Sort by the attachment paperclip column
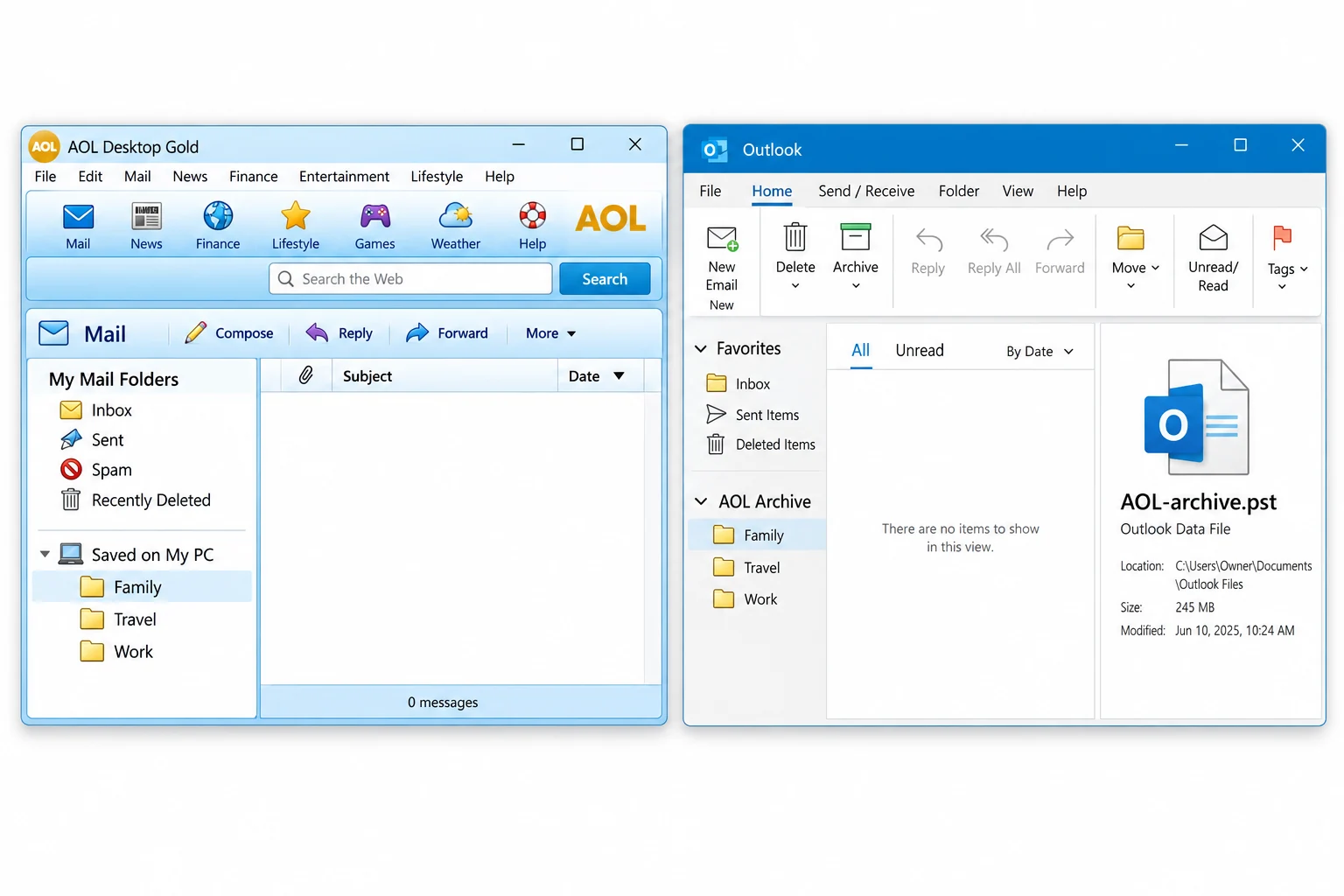This screenshot has width=1344, height=896. click(x=306, y=375)
